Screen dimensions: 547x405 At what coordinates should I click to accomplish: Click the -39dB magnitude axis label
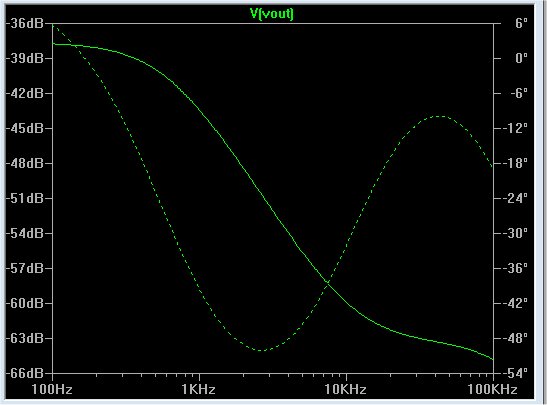coord(25,58)
